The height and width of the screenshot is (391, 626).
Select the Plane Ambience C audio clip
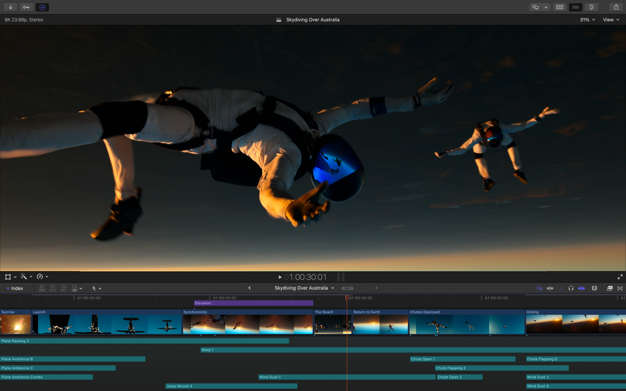(x=58, y=368)
